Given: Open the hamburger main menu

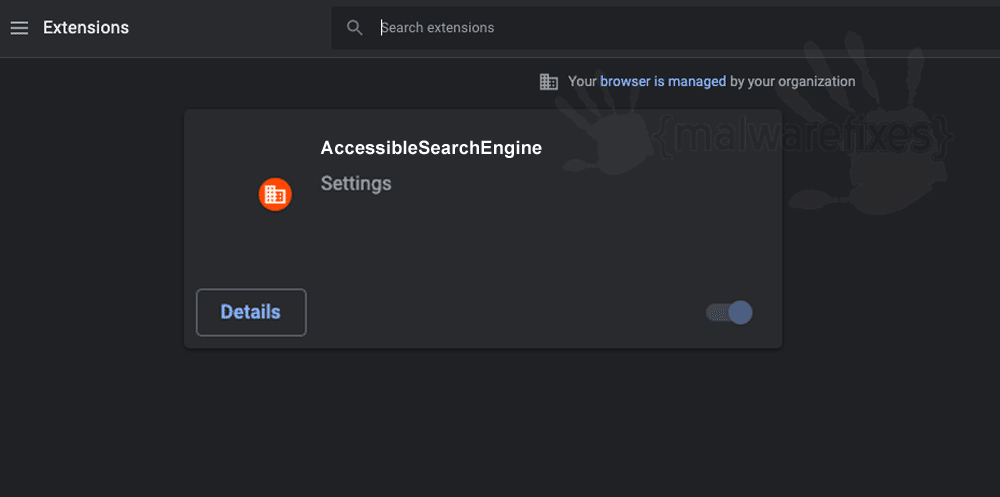Looking at the screenshot, I should (x=19, y=28).
